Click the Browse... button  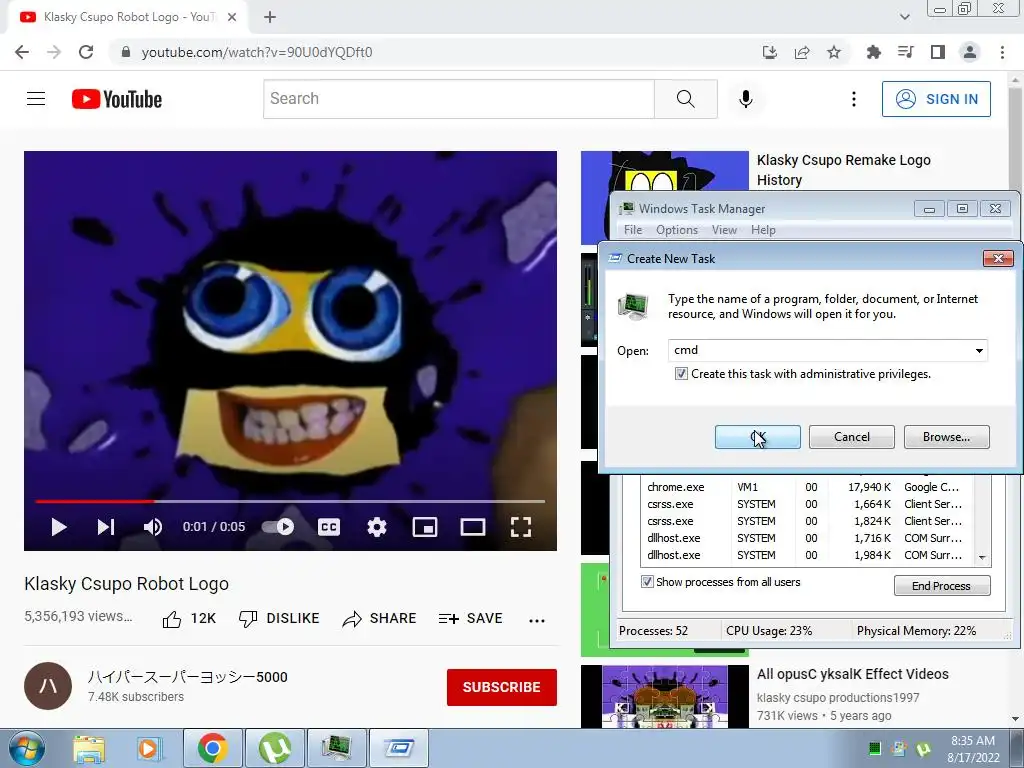point(946,437)
